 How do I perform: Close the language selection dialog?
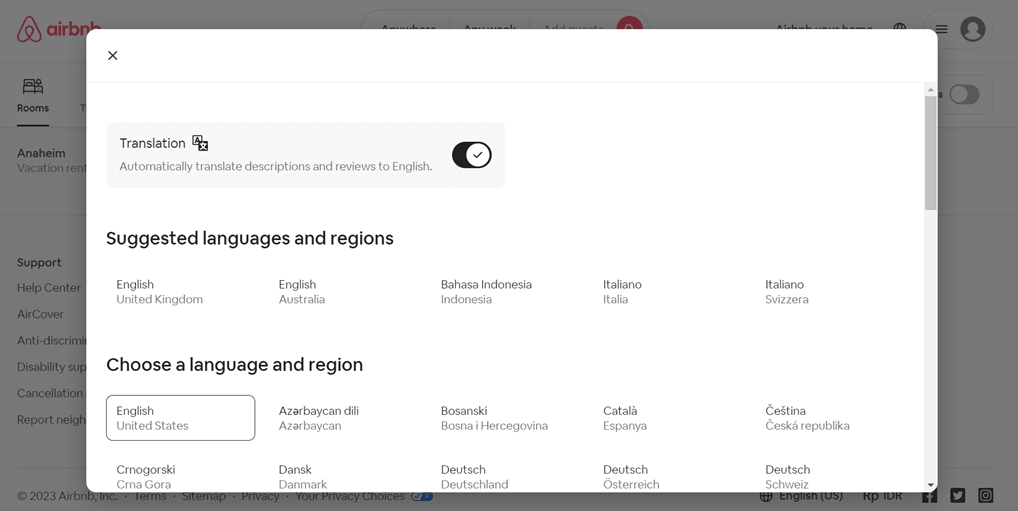click(112, 56)
